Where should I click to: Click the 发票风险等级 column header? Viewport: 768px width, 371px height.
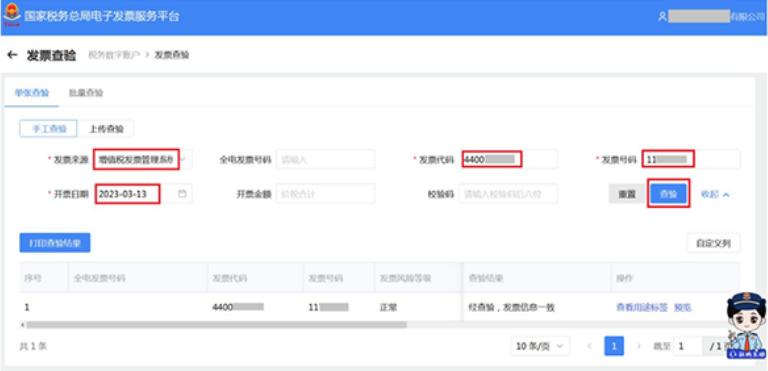coord(405,278)
